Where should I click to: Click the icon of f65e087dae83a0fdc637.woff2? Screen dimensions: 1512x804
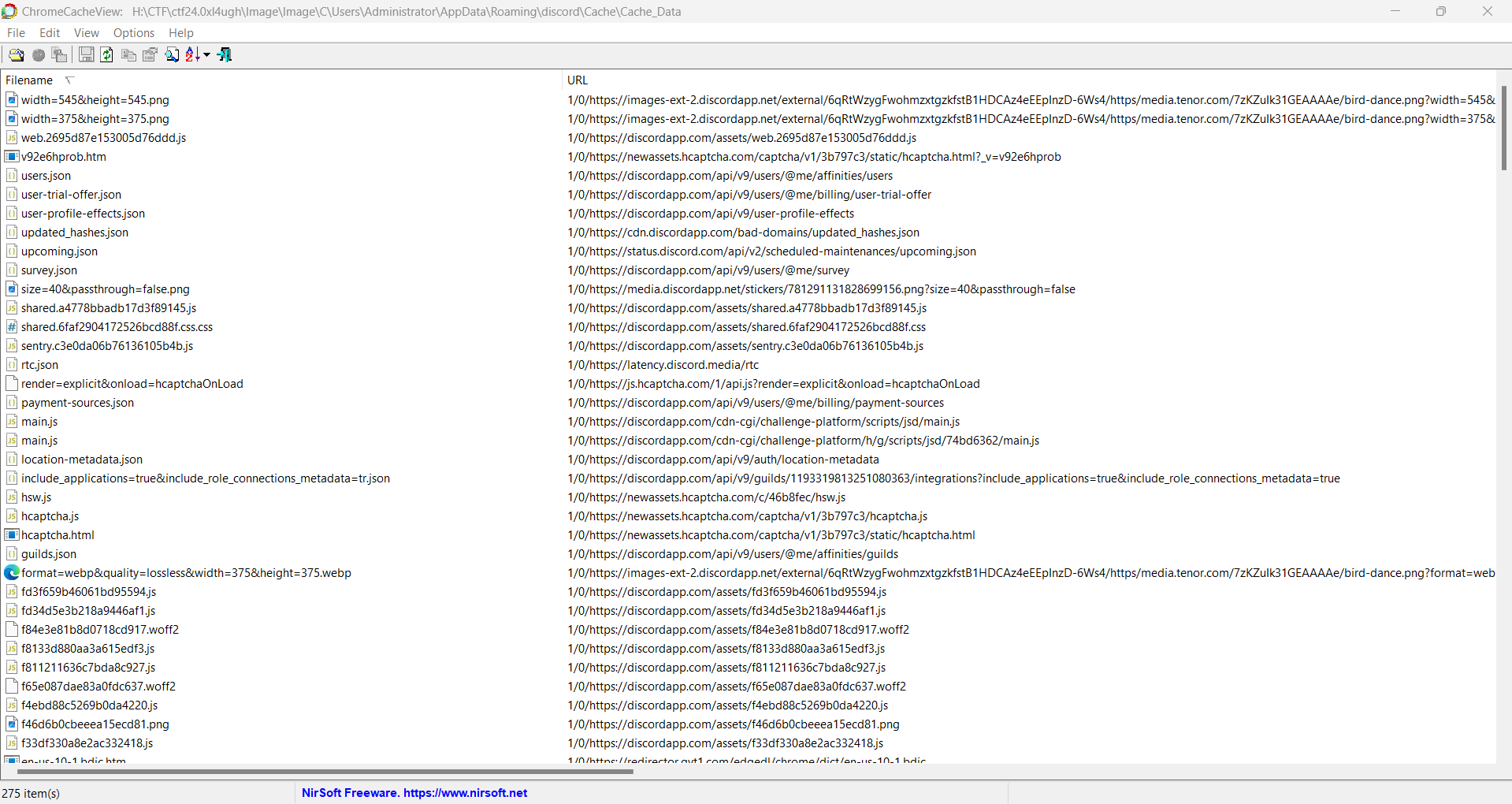tap(12, 686)
